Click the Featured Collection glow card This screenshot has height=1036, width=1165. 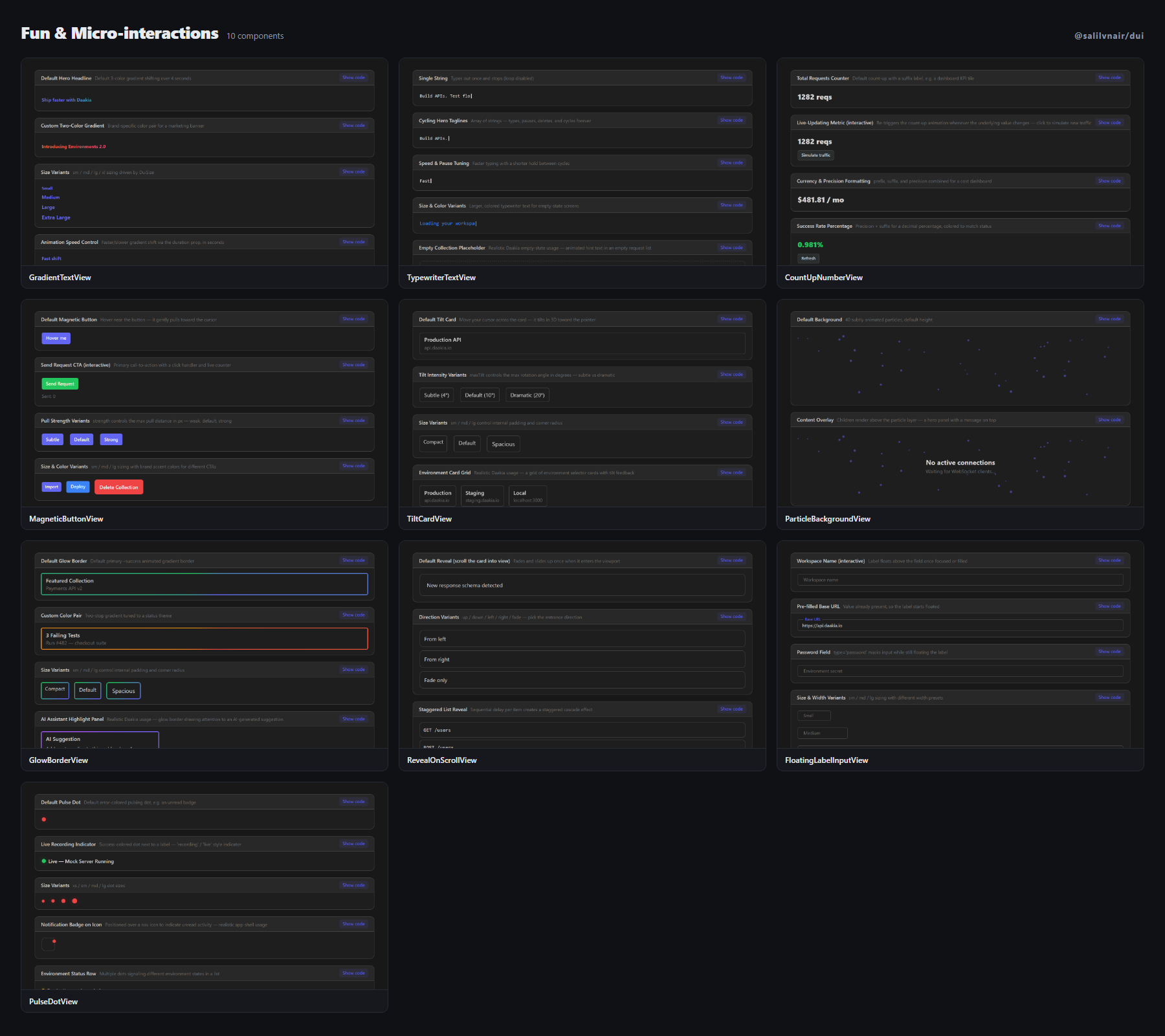point(205,584)
